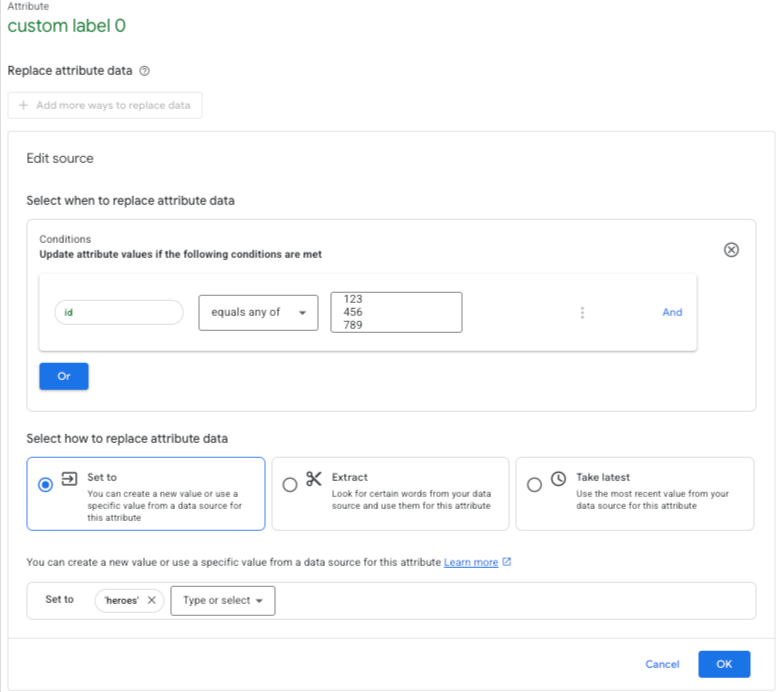779x692 pixels.
Task: Open the 'equals any of' operator dropdown
Action: click(258, 312)
